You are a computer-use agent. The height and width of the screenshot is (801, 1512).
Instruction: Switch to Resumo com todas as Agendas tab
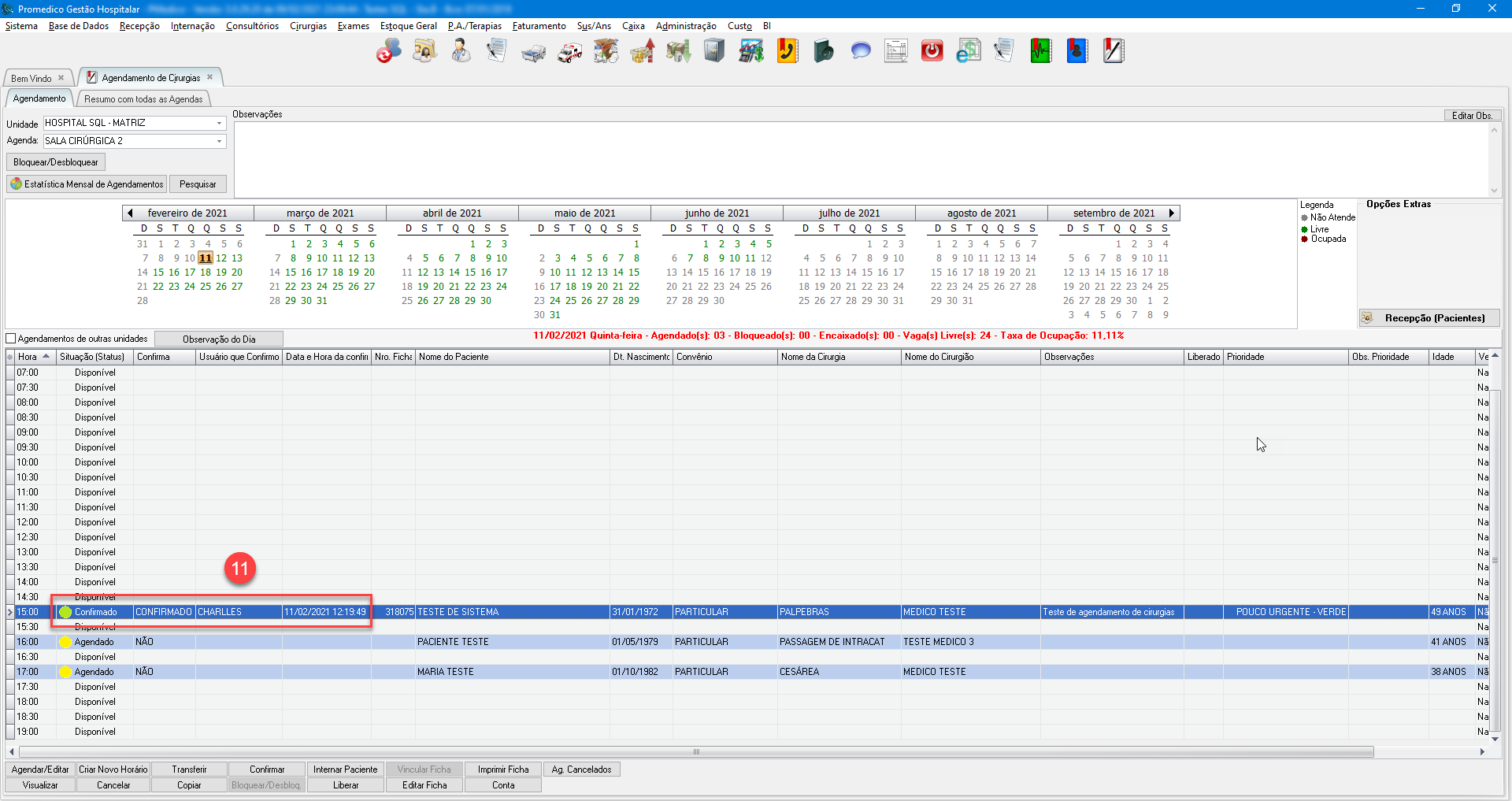143,99
